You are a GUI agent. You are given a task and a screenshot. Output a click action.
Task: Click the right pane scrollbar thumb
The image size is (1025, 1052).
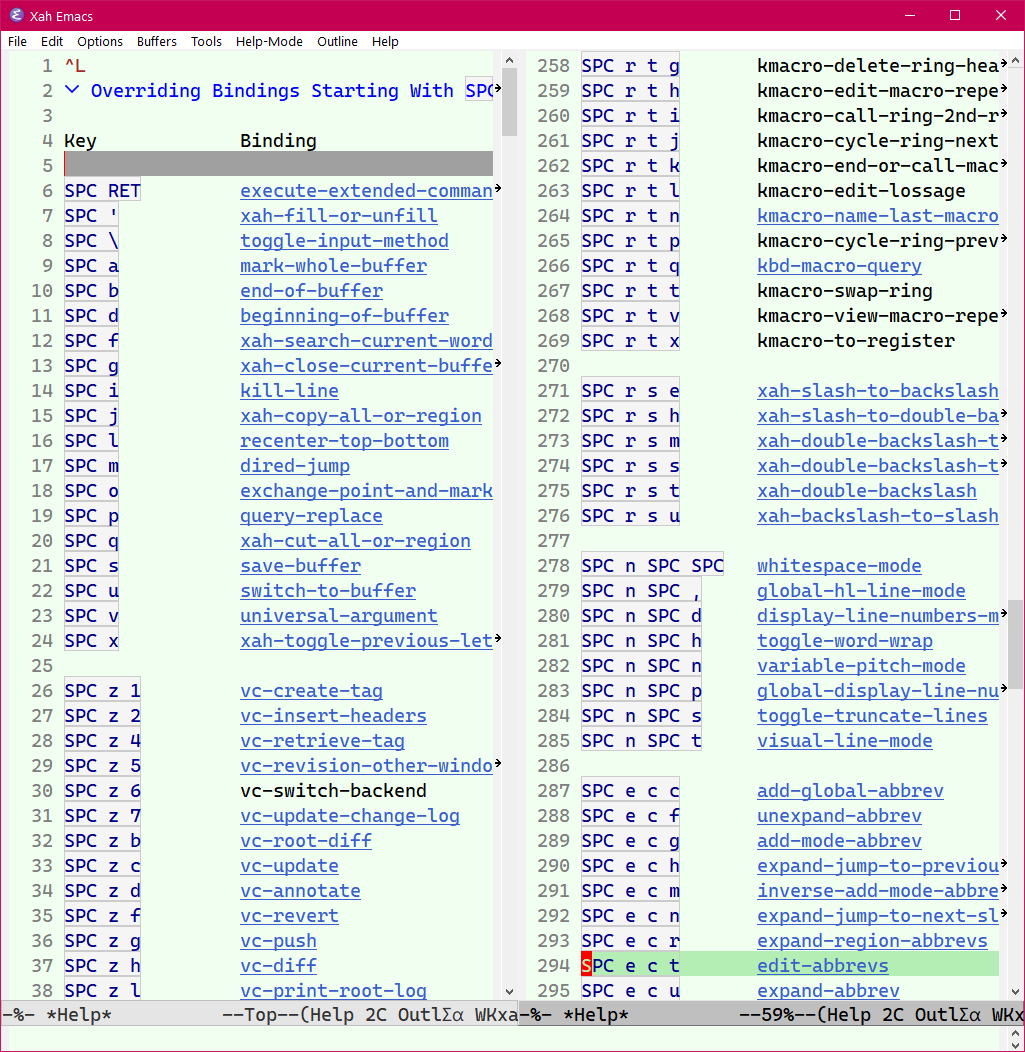tap(1016, 643)
